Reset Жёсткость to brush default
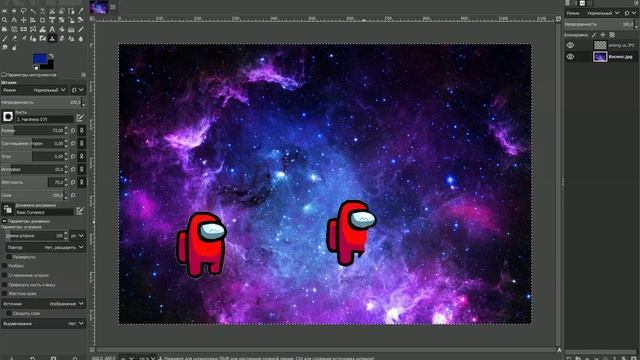This screenshot has width=640, height=360. click(x=73, y=182)
